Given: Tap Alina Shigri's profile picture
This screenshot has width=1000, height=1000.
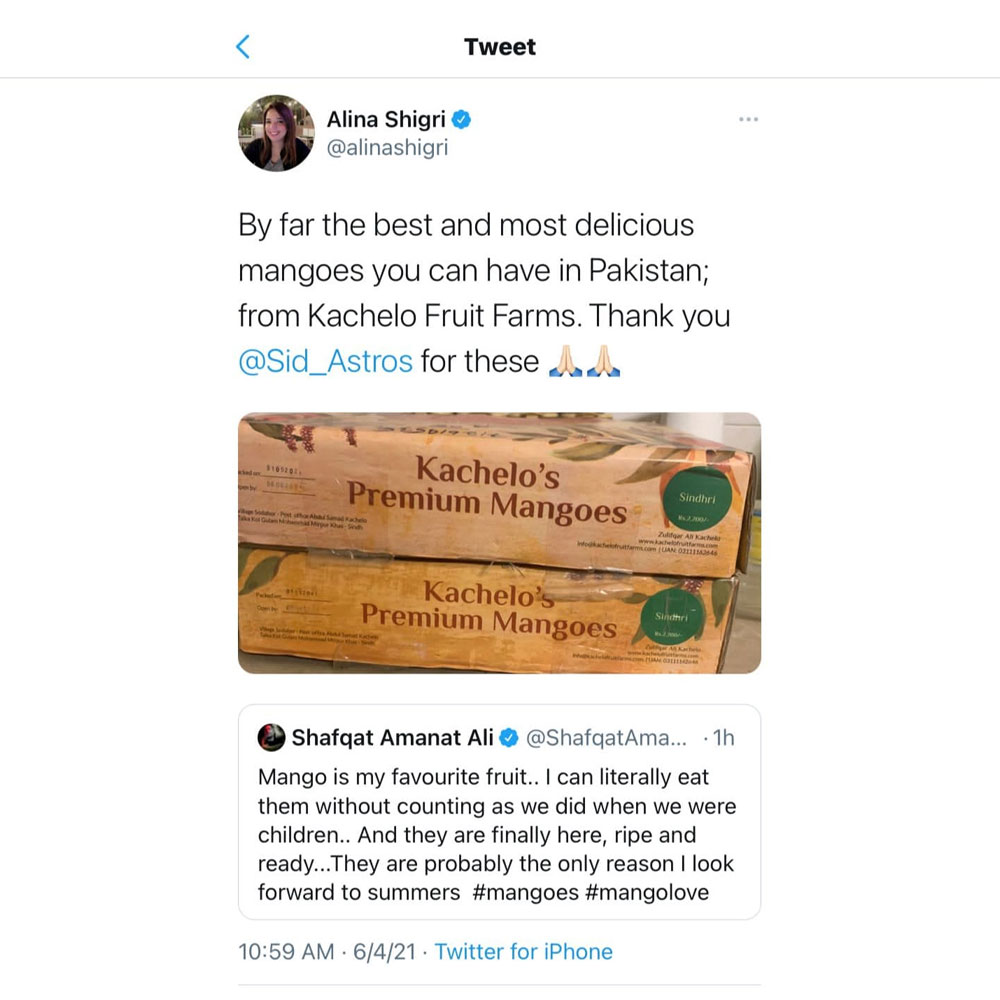Looking at the screenshot, I should (276, 133).
